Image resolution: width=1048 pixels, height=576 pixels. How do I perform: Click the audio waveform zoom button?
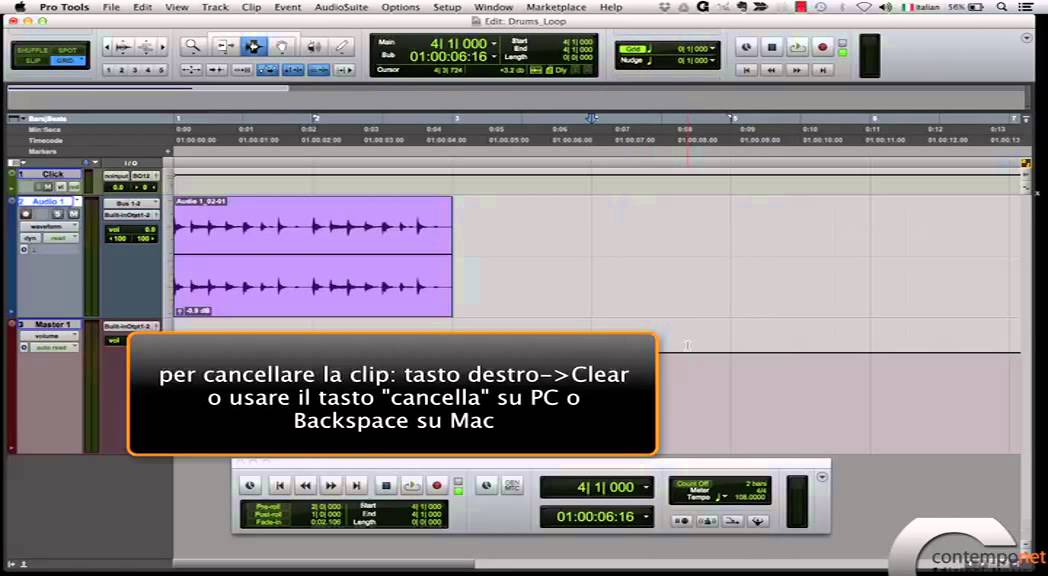(124, 47)
